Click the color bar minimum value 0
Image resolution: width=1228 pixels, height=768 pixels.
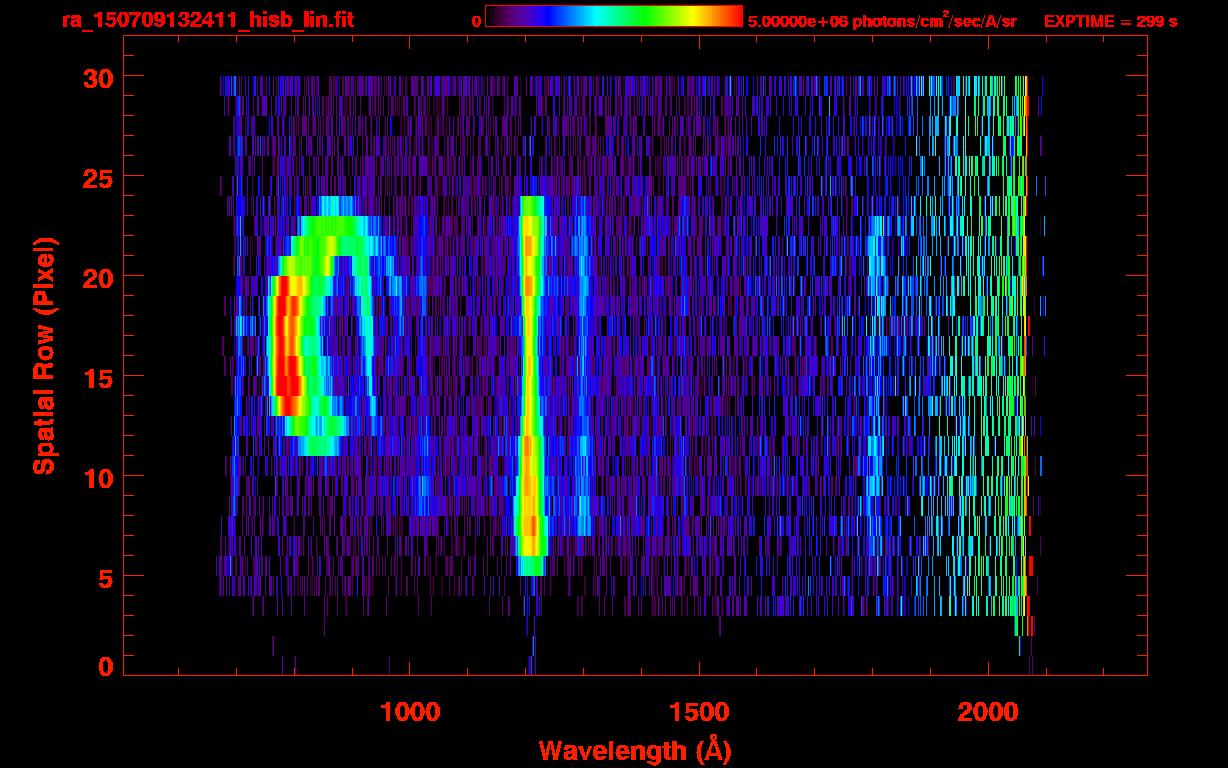tap(477, 20)
